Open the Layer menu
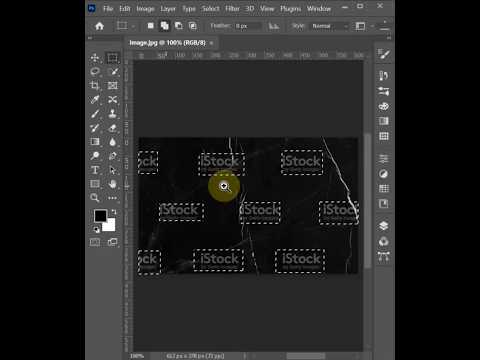 168,9
